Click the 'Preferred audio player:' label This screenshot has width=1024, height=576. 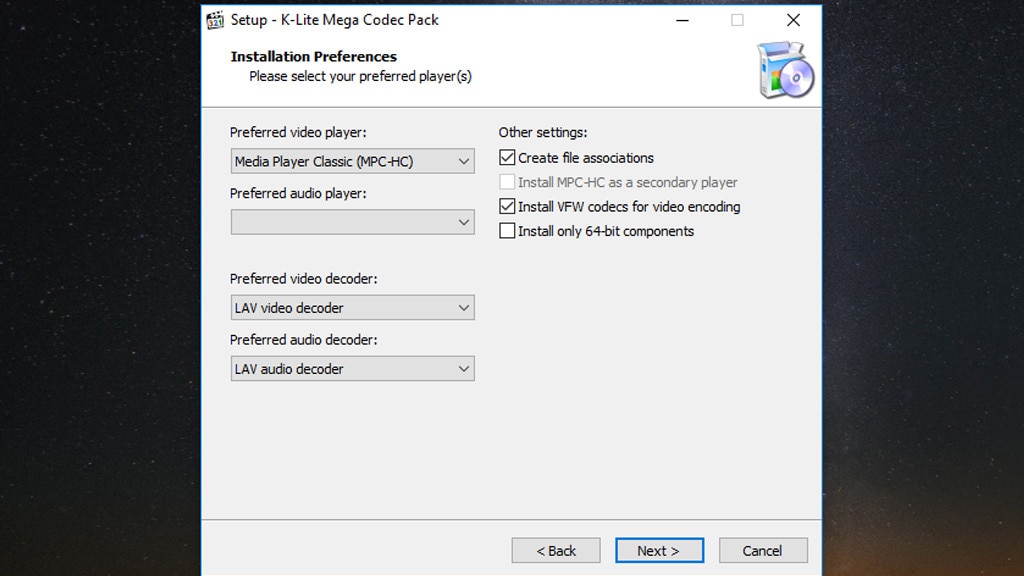[x=298, y=194]
